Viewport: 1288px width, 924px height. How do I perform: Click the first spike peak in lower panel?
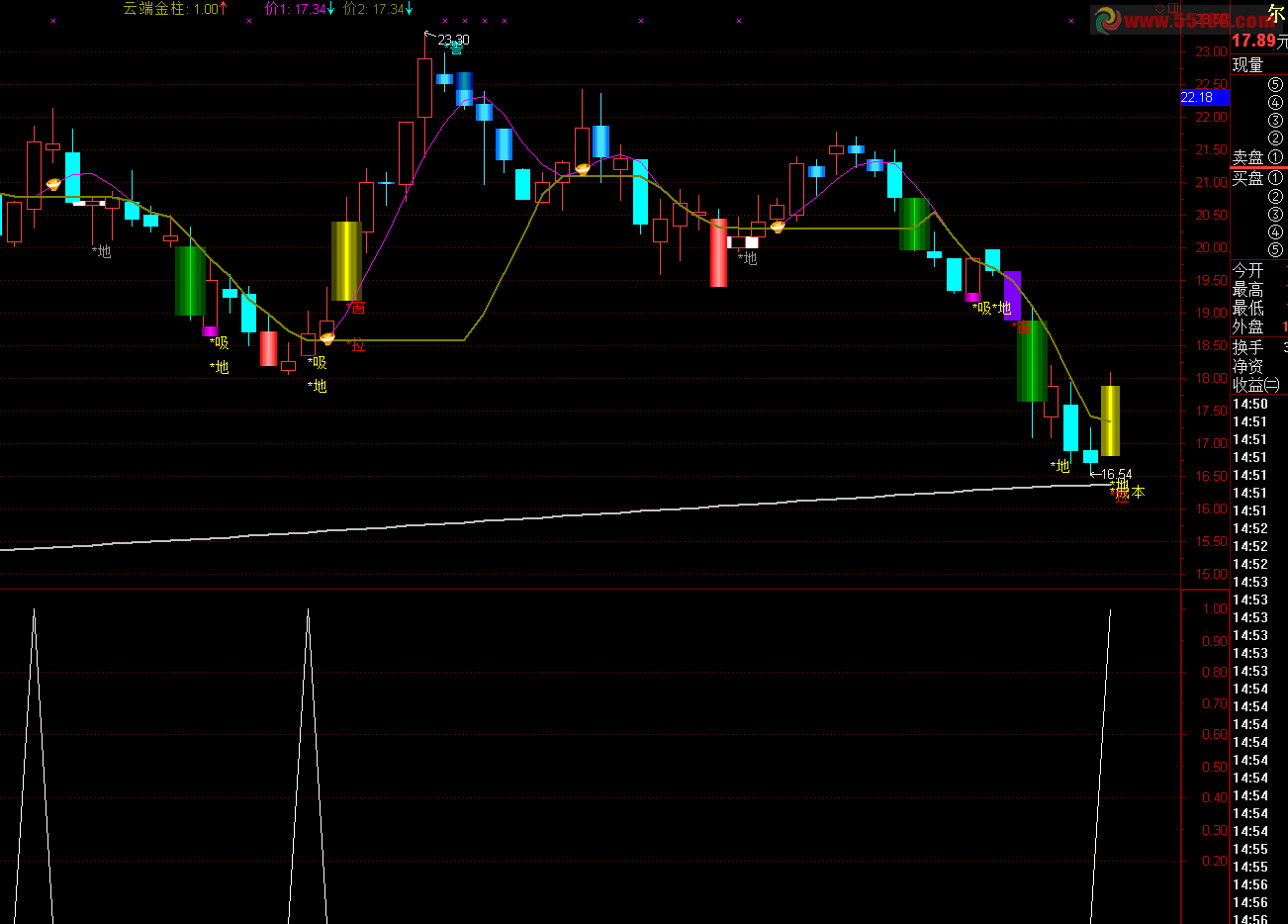pos(34,611)
